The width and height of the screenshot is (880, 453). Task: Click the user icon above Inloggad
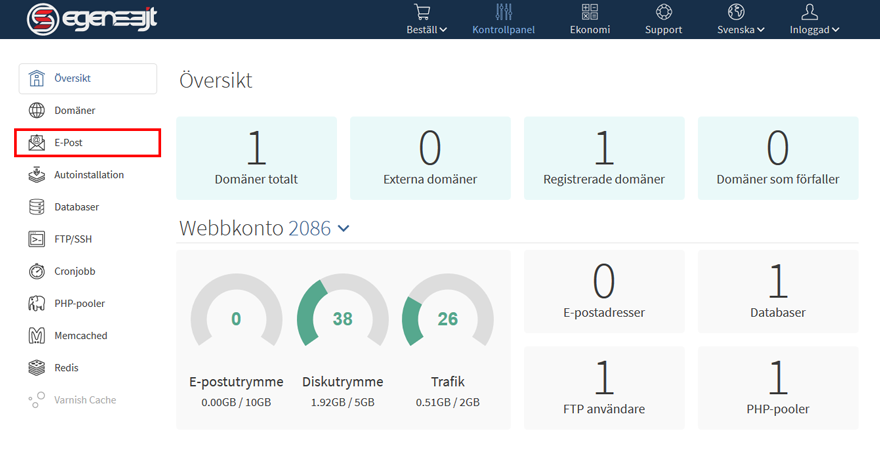click(x=809, y=12)
